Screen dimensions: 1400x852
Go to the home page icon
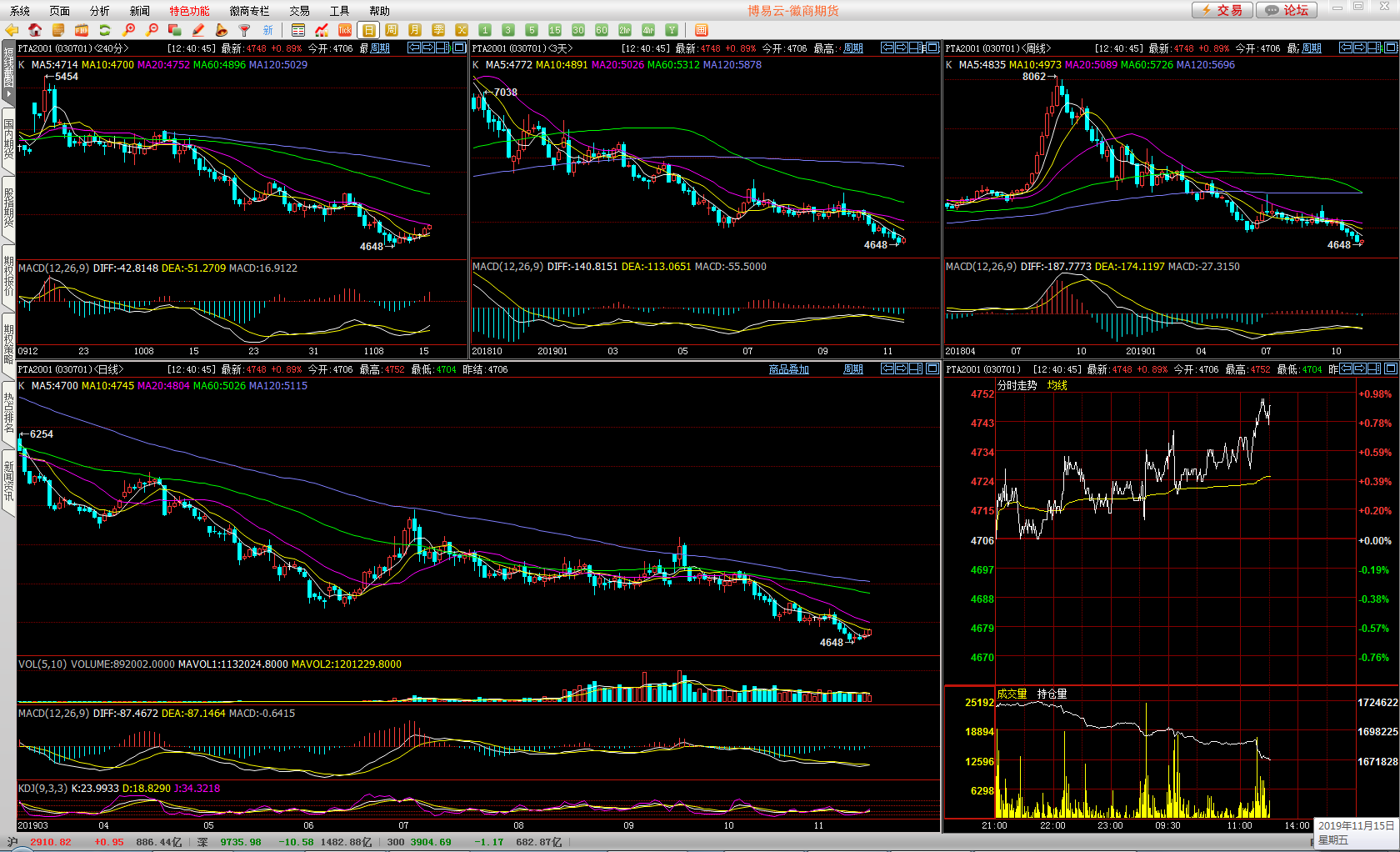coord(35,30)
